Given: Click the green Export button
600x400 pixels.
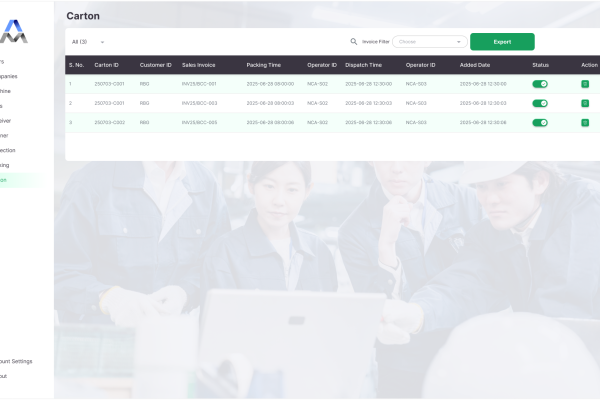Looking at the screenshot, I should point(502,42).
